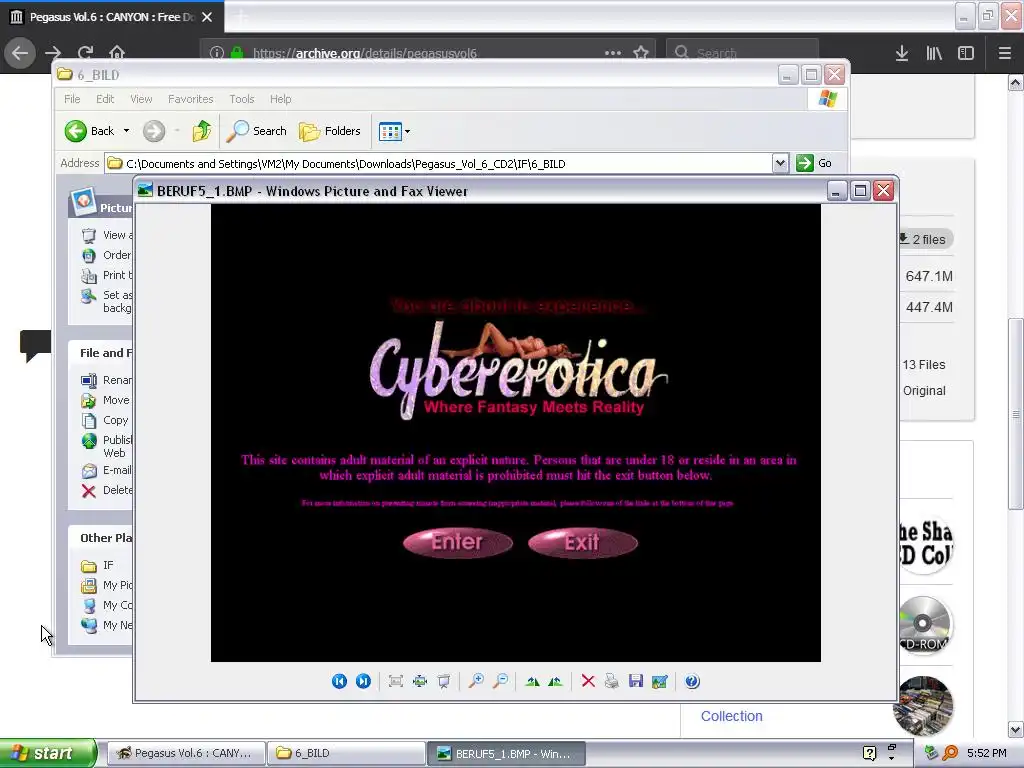Click Delete this file task

(x=106, y=490)
